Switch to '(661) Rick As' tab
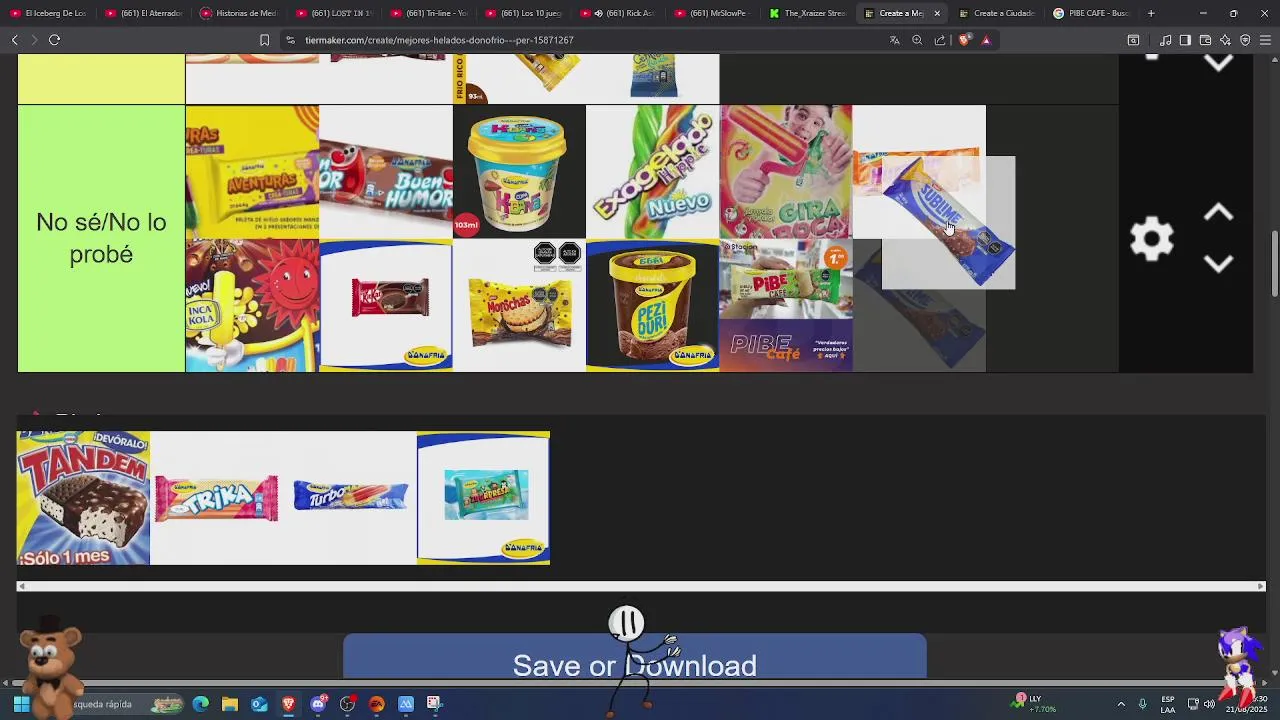The width and height of the screenshot is (1280, 720). pos(618,13)
